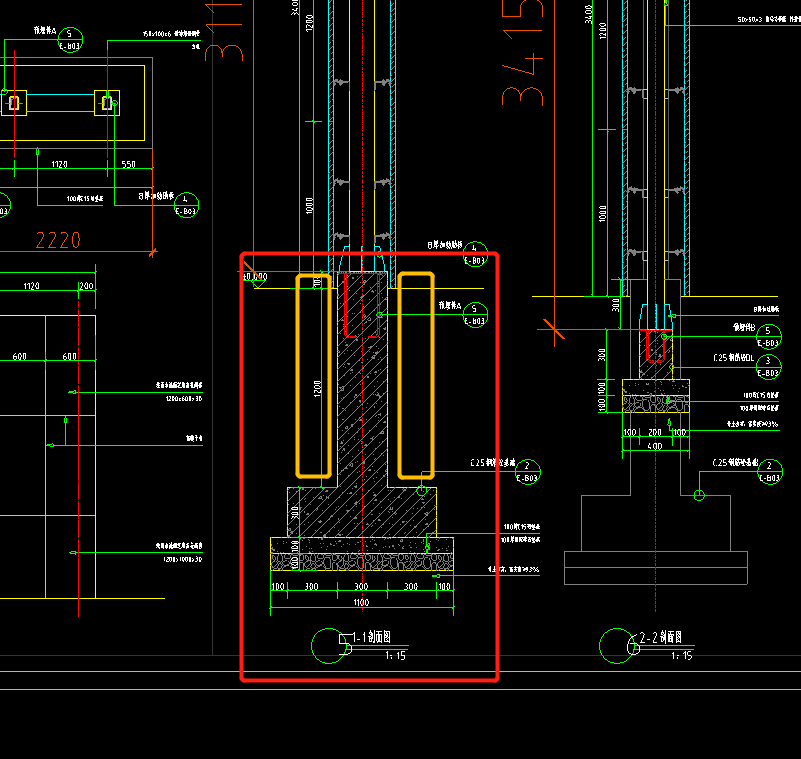Viewport: 801px width, 759px height.
Task: Click the ±0.000 elevation mark
Action: pyautogui.click(x=255, y=277)
